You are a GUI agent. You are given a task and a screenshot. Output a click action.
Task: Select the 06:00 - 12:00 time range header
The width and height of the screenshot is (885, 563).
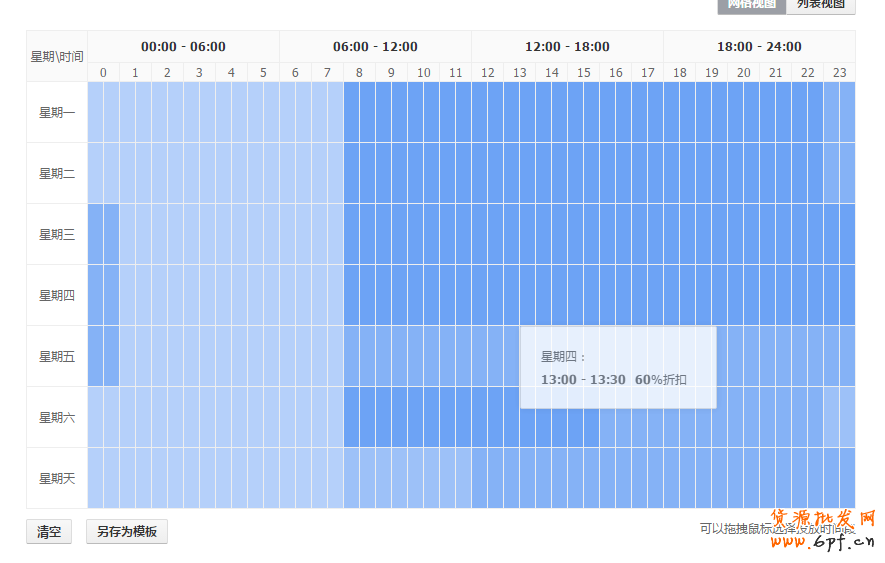(x=375, y=47)
